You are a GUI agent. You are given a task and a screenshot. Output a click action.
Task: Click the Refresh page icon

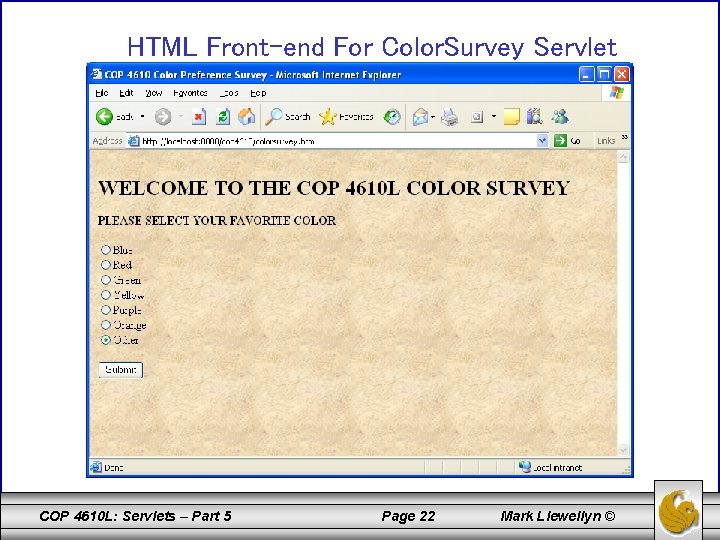click(x=223, y=117)
